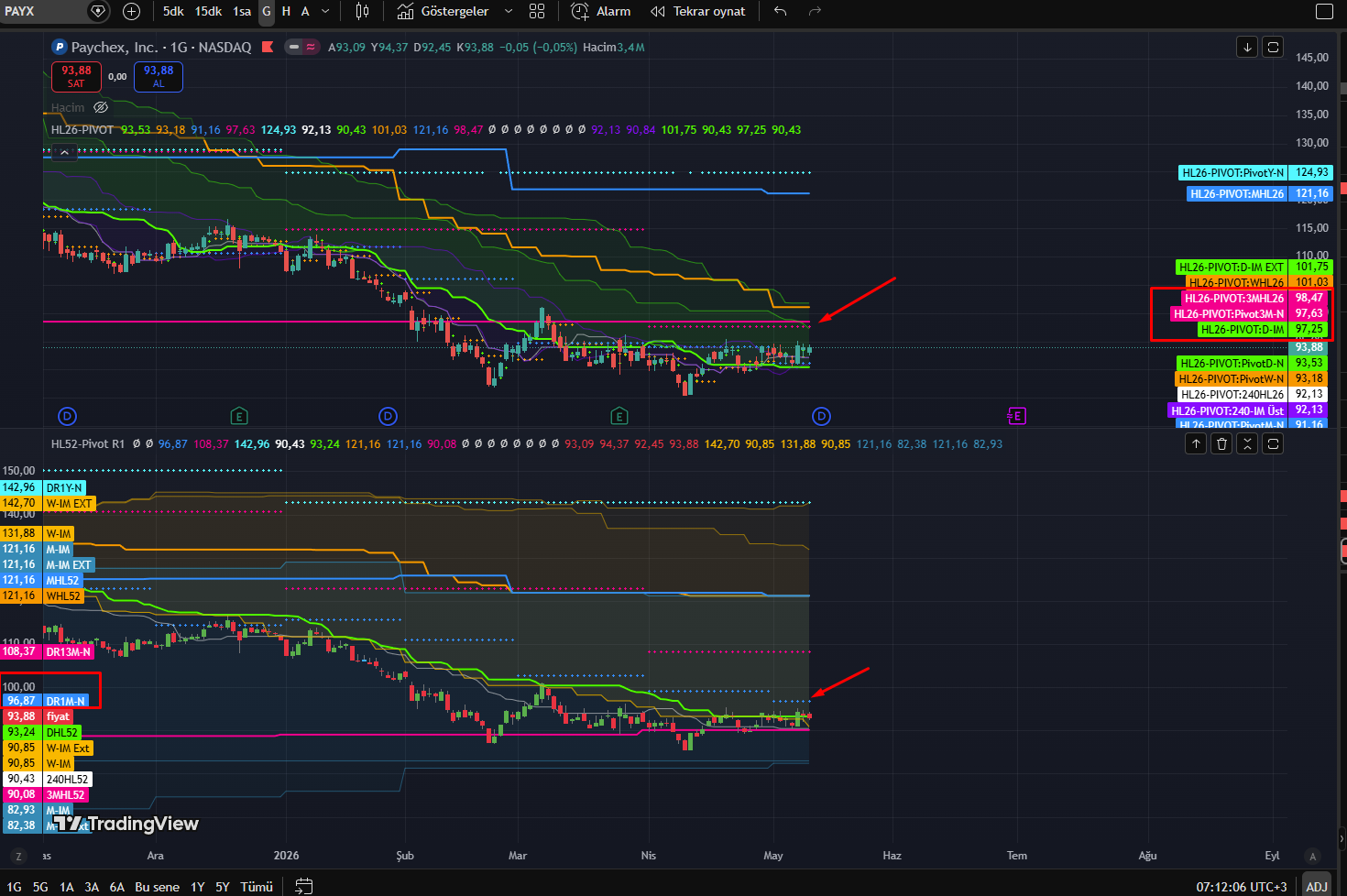This screenshot has width=1347, height=896.
Task: Click the first green E earnings marker
Action: 239,417
